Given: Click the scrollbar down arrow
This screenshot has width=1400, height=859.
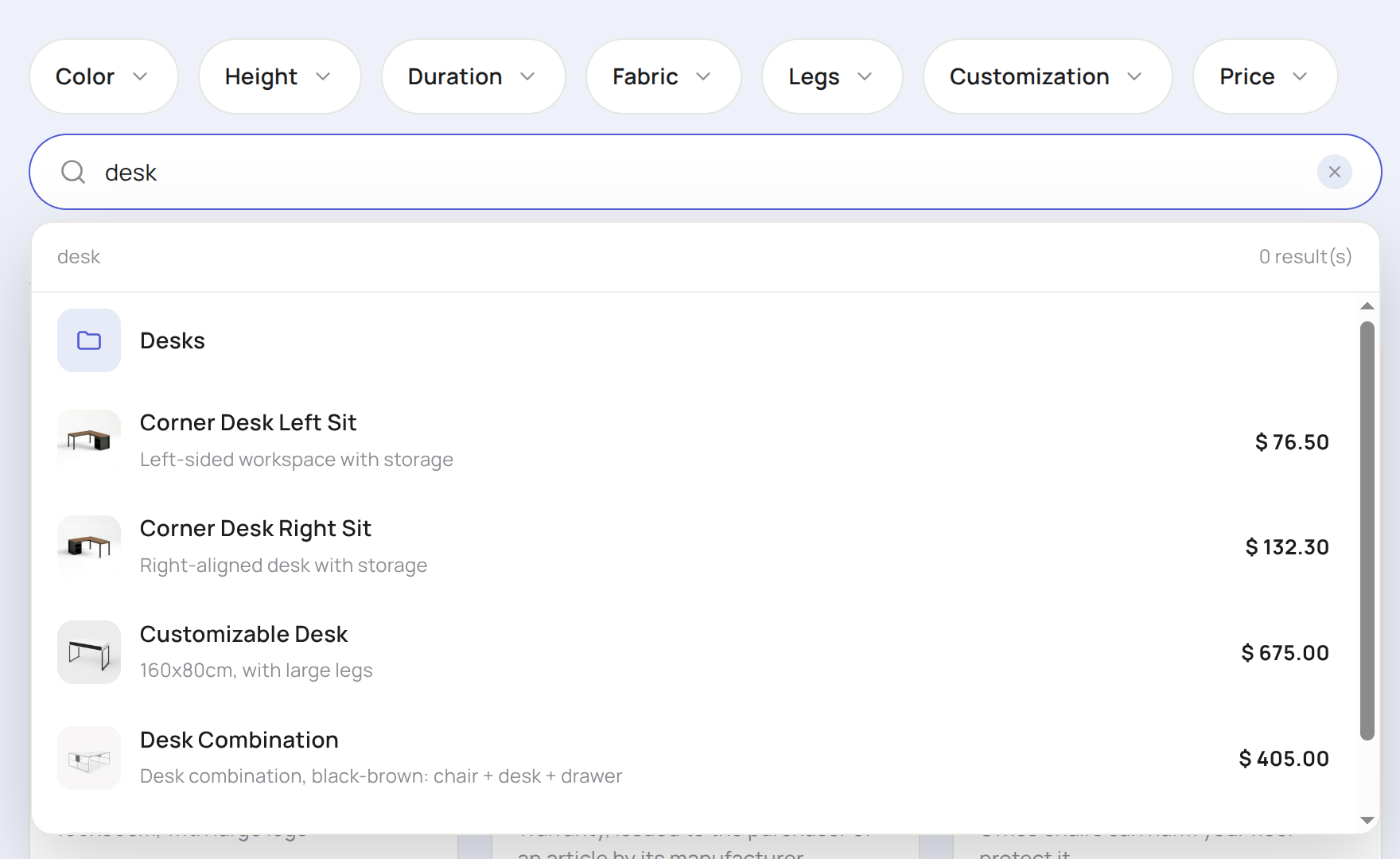Looking at the screenshot, I should pos(1367,820).
